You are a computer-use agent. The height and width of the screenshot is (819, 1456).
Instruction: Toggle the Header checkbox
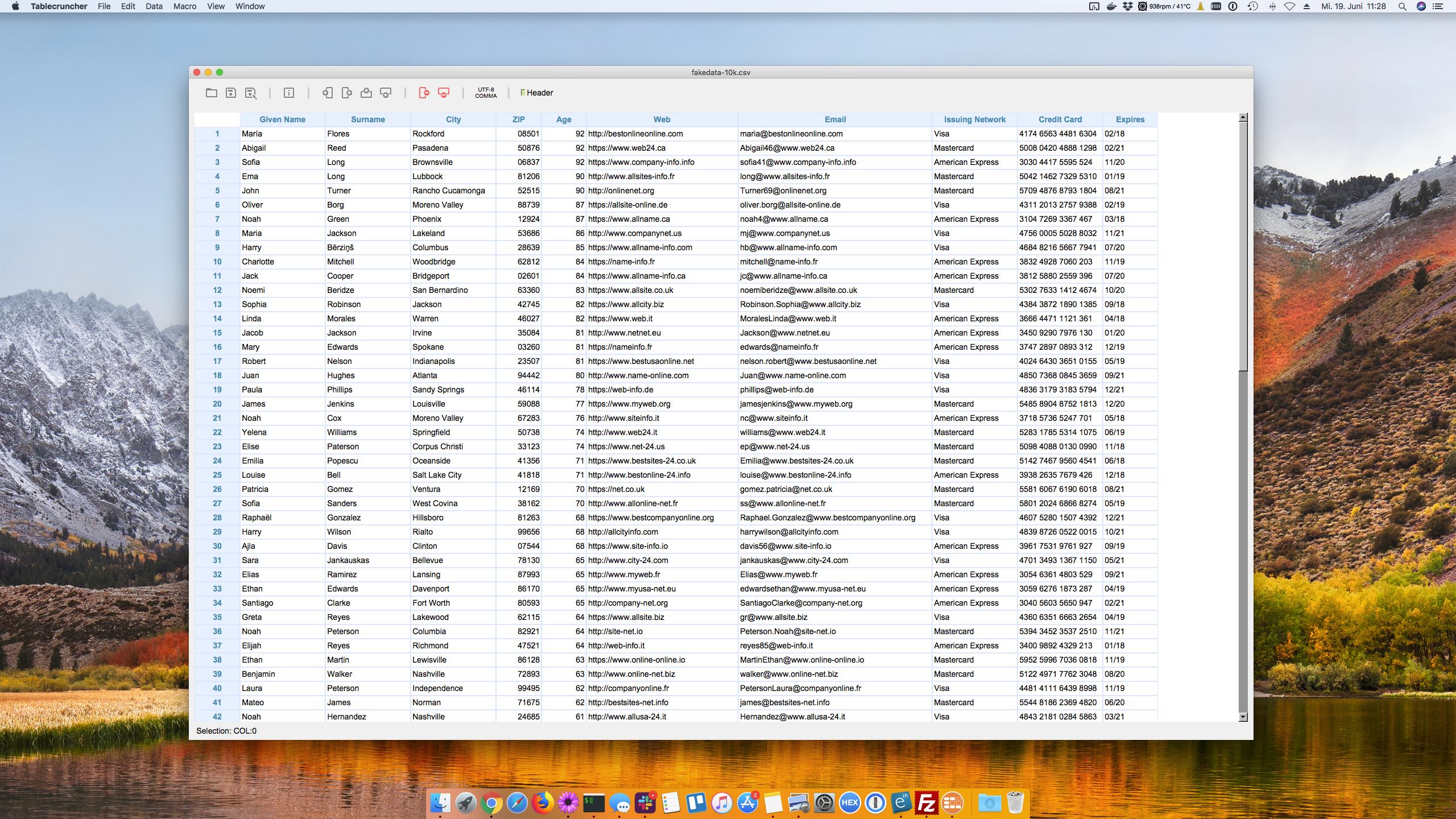coord(523,93)
